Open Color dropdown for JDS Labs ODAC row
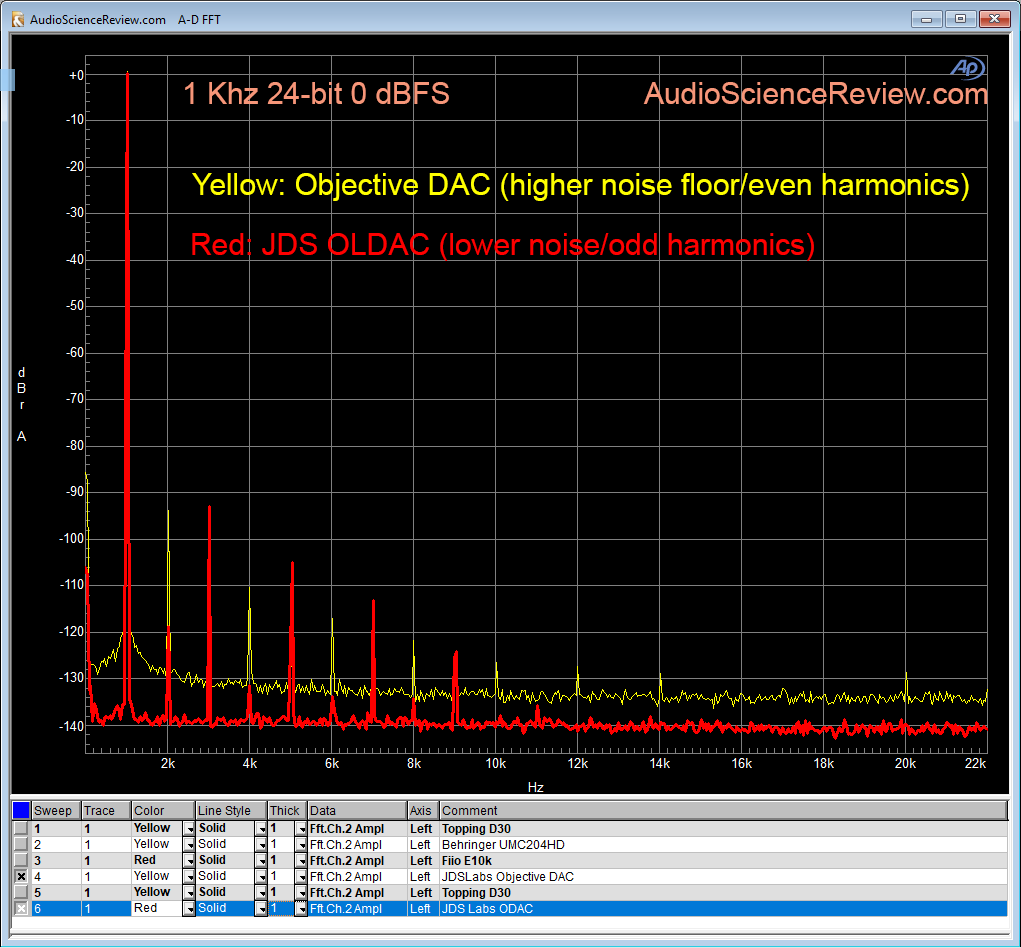The width and height of the screenshot is (1021, 948). 189,908
